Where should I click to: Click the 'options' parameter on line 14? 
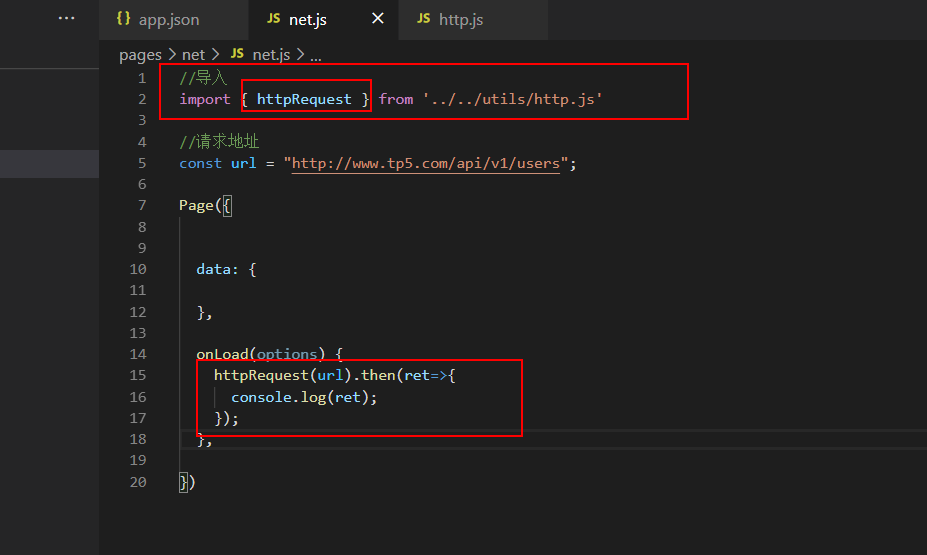click(x=287, y=354)
